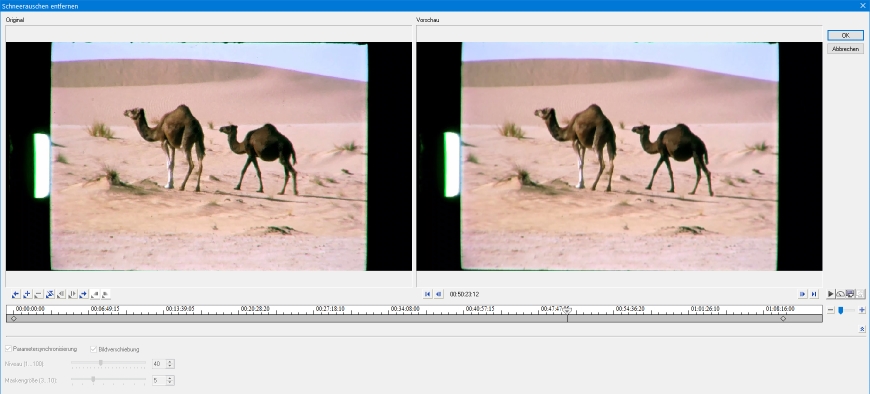Reverse keyframes icon in keyframe toolbar
Viewport: 870px width, 394px height.
click(50, 294)
